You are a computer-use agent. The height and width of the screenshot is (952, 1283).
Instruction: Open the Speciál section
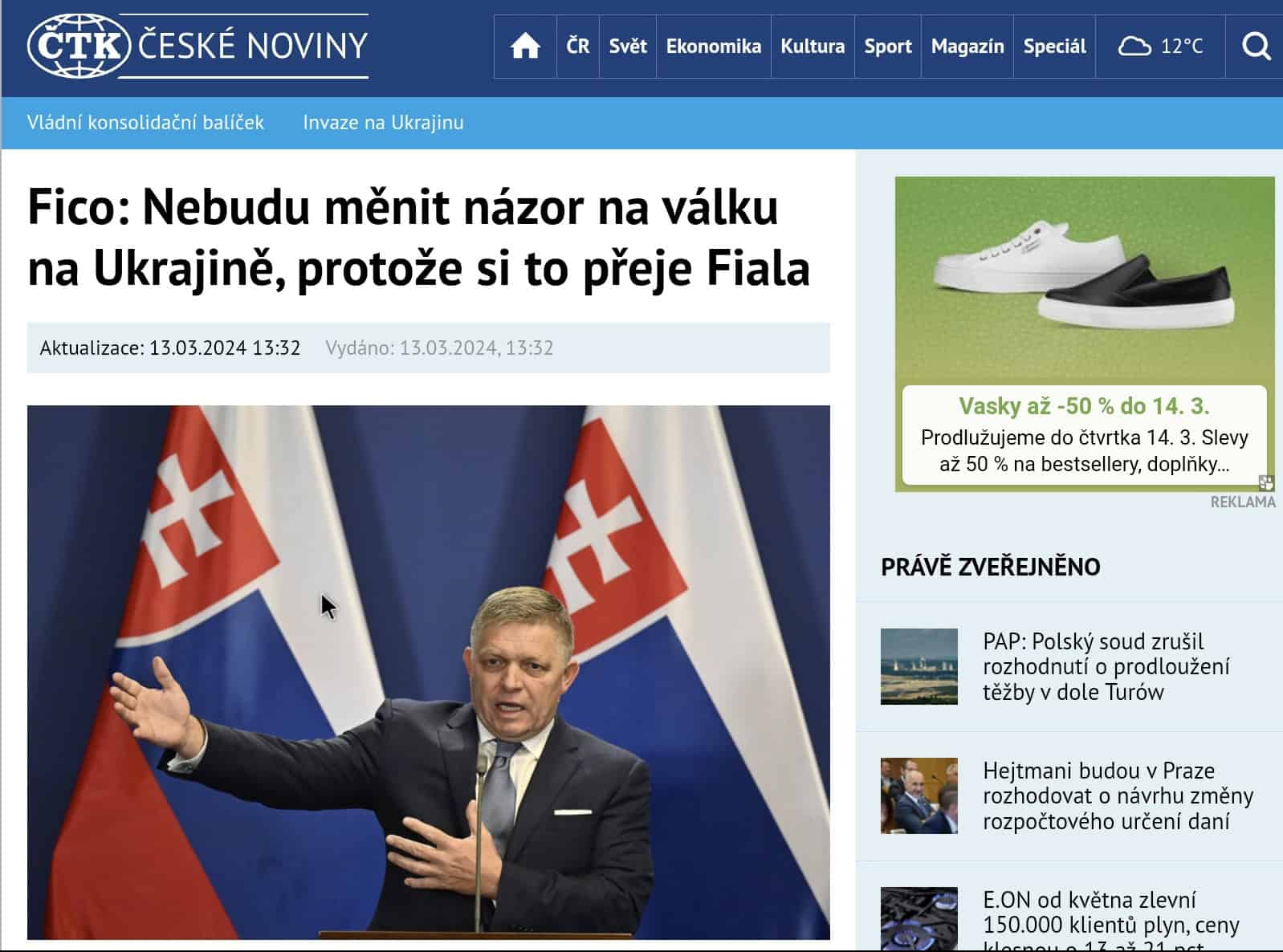1054,46
